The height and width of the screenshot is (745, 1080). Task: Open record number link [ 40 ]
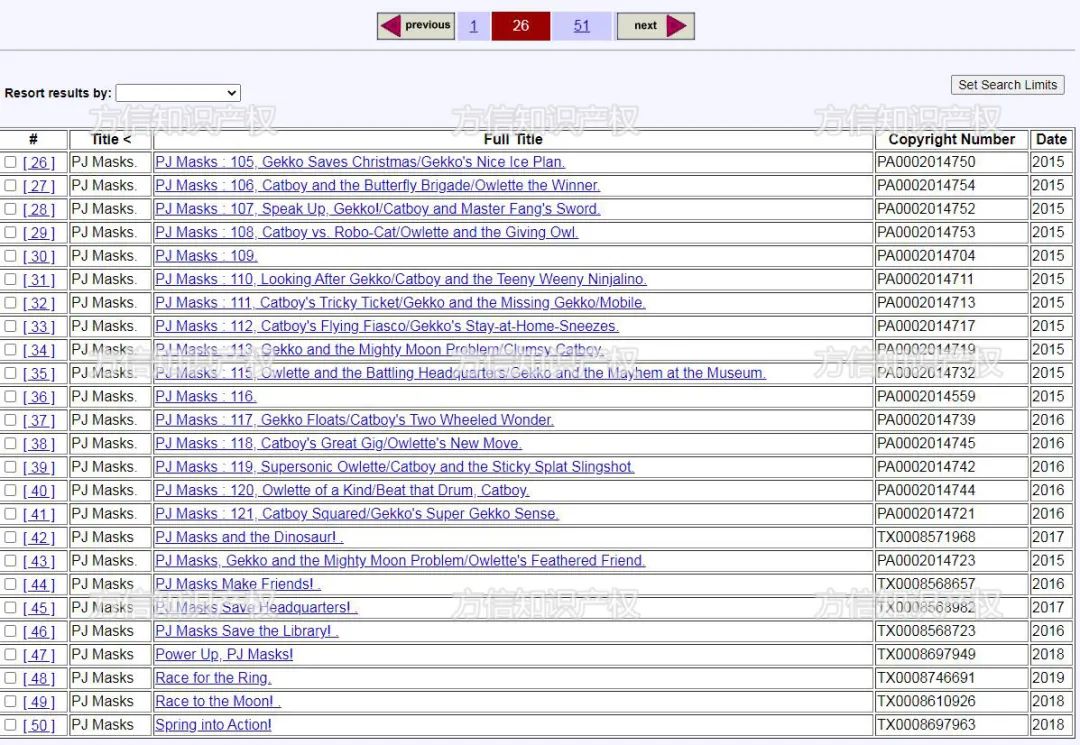[39, 490]
